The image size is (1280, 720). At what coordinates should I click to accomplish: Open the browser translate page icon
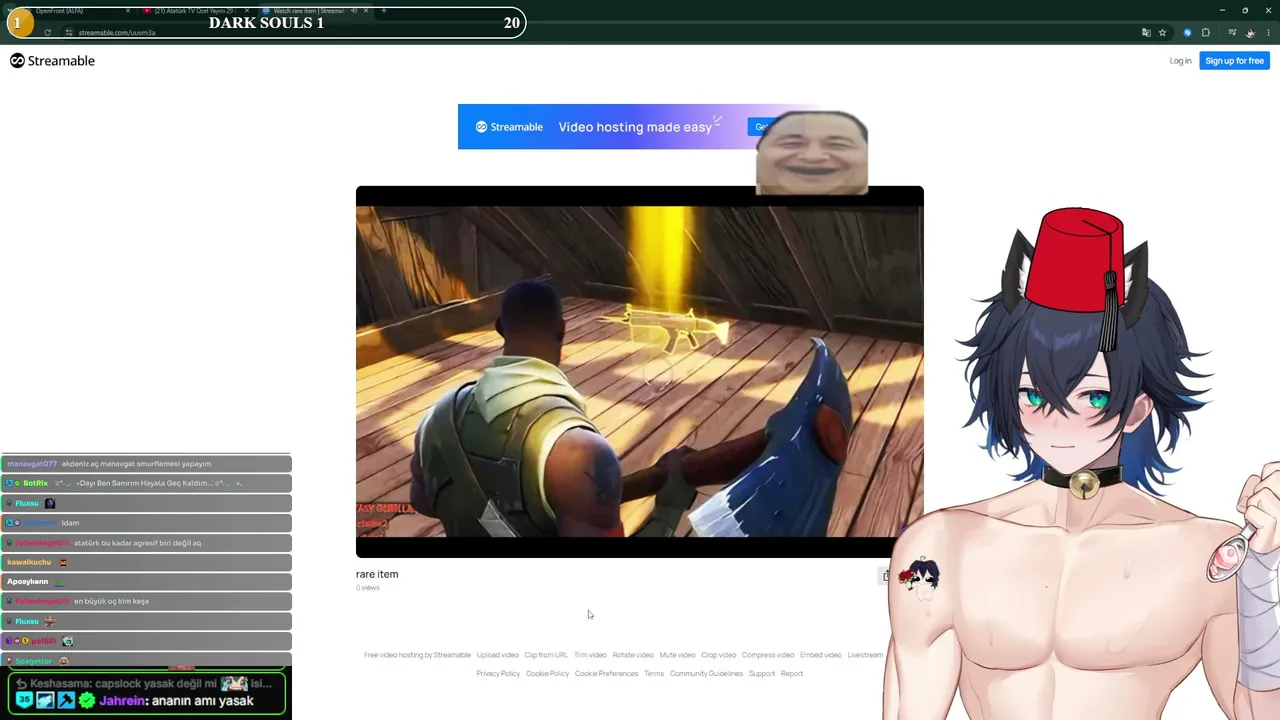(1146, 33)
